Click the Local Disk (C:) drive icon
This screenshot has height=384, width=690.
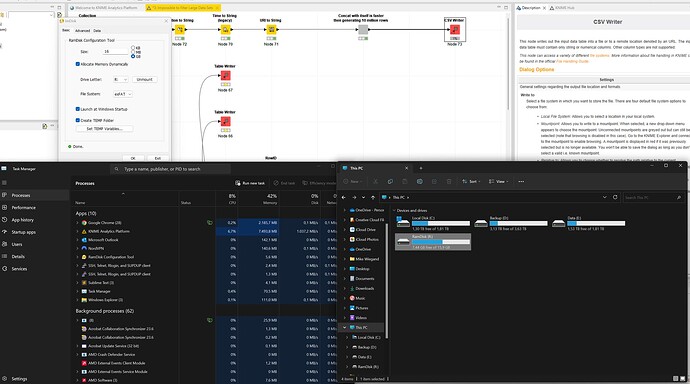(x=403, y=222)
